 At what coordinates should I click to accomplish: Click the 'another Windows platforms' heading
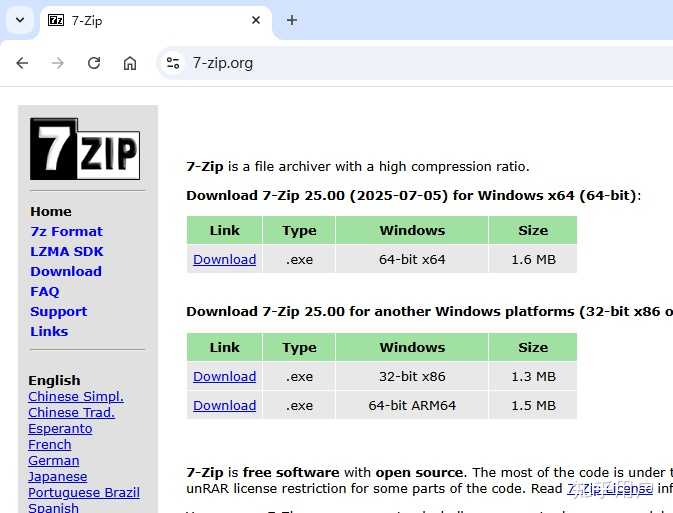(430, 311)
